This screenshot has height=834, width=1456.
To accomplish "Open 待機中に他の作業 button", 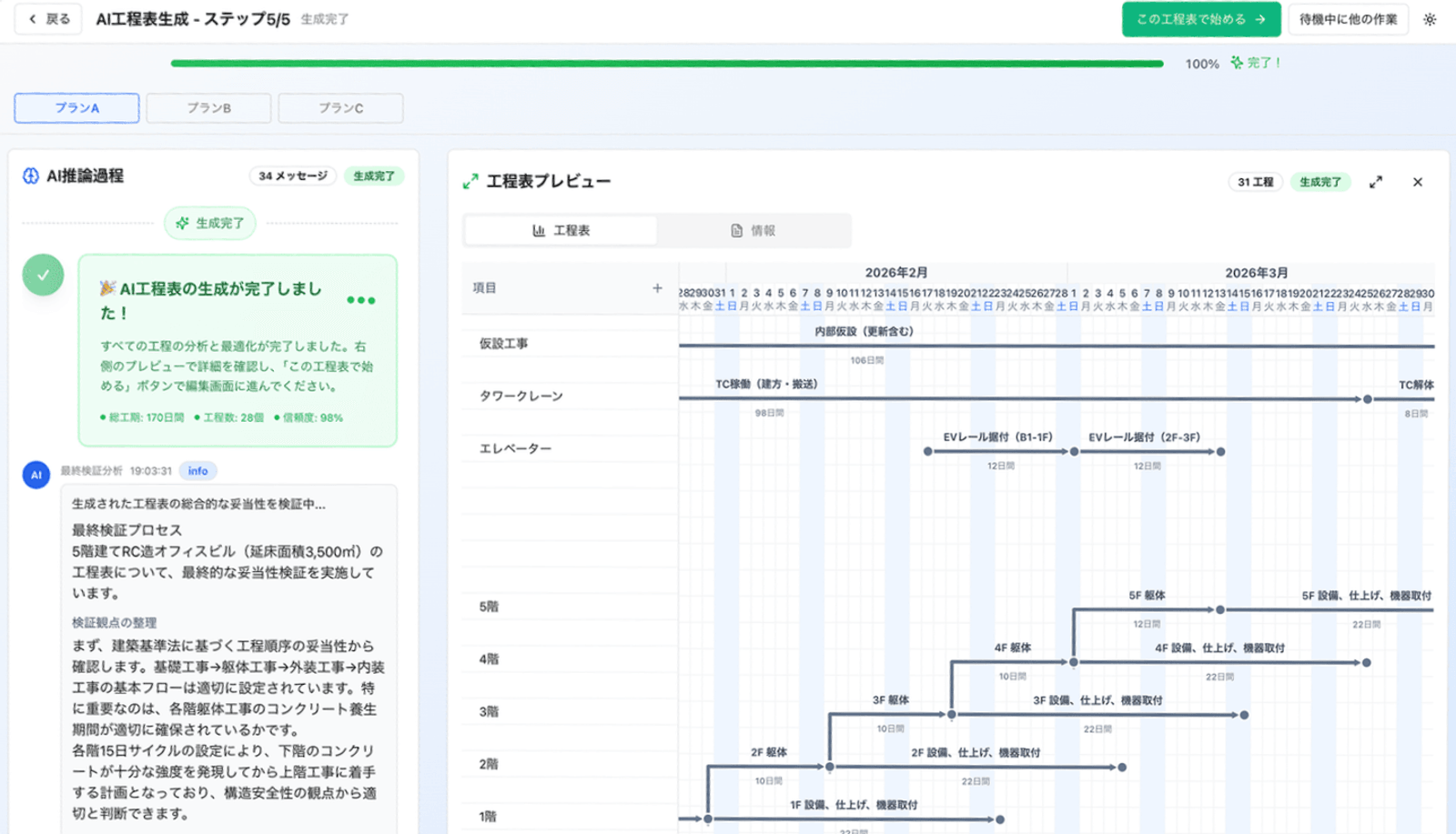I will coord(1348,19).
